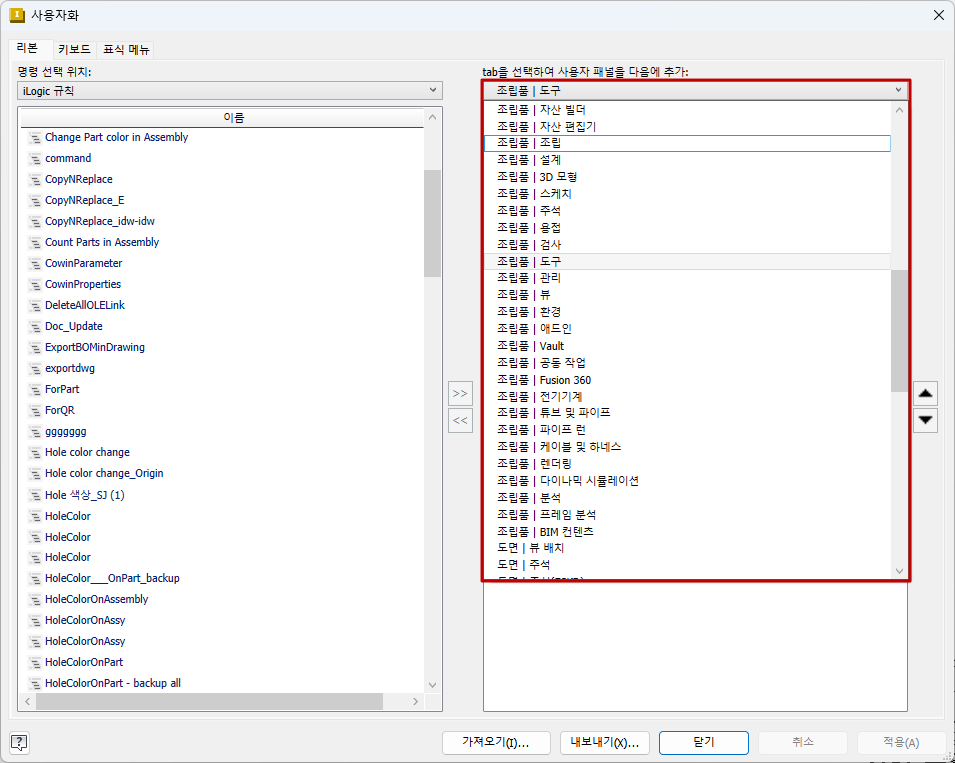Select 조립품 | 뷰 option
Viewport: 955px width, 763px height.
pyautogui.click(x=687, y=295)
